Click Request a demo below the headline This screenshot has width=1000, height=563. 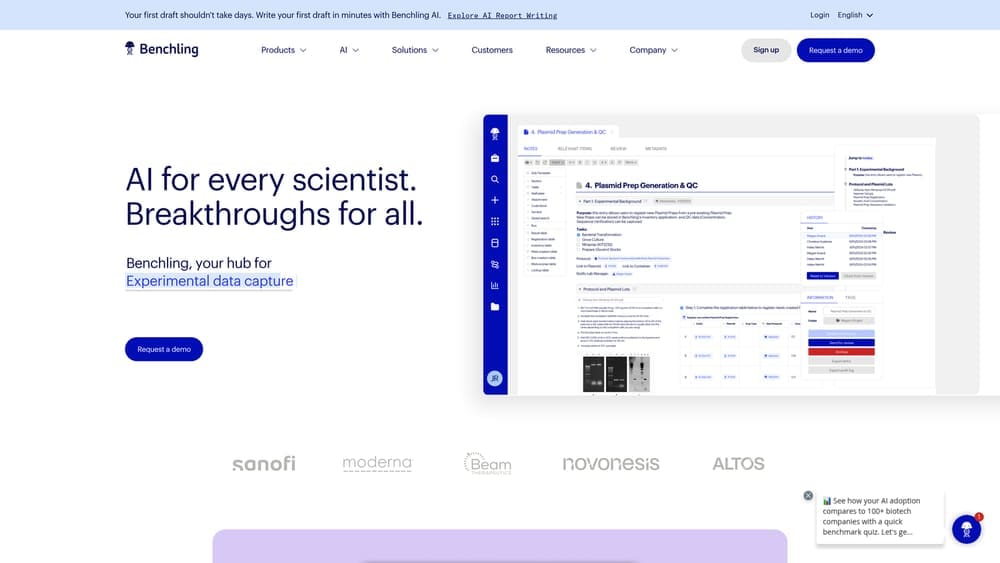click(164, 349)
